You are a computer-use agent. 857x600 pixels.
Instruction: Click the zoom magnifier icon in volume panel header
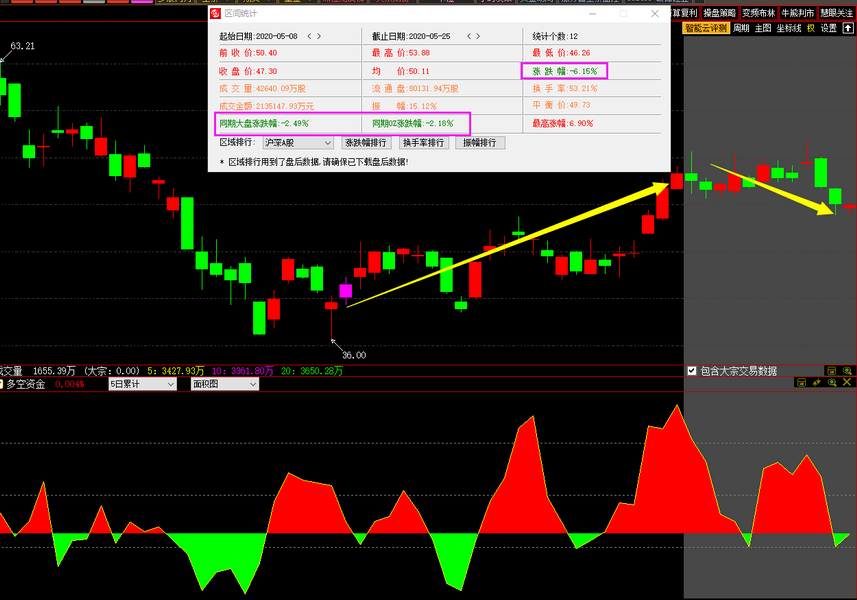click(847, 370)
